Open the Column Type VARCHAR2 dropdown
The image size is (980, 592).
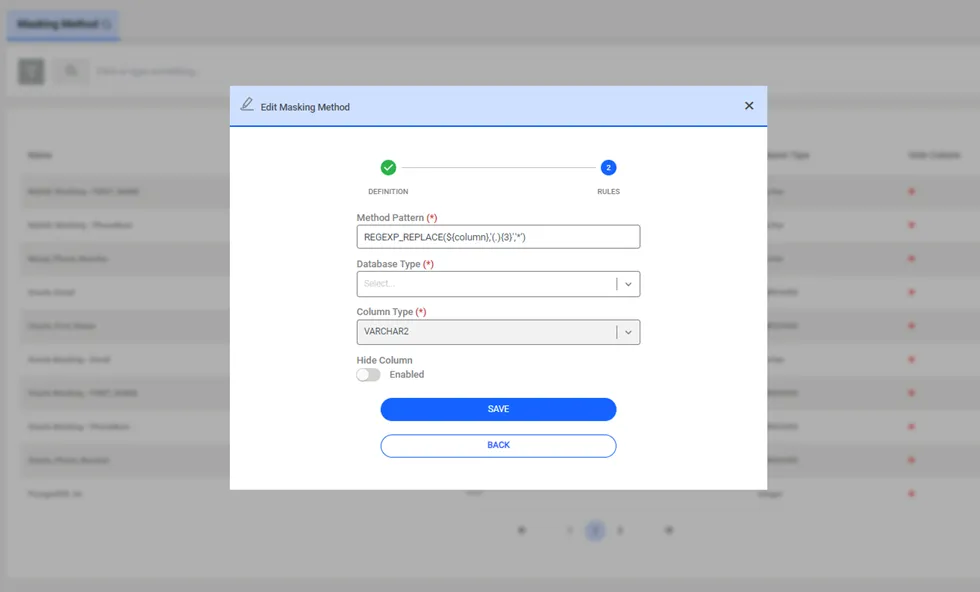pos(498,332)
